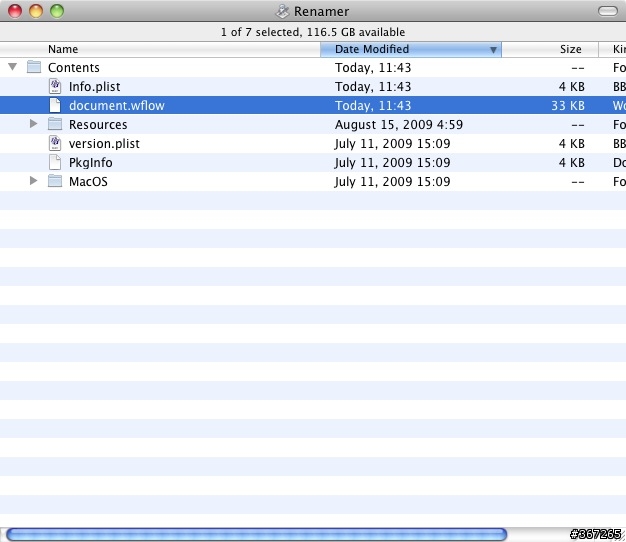Click the date of Info.plist row
This screenshot has height=542, width=626.
(373, 87)
